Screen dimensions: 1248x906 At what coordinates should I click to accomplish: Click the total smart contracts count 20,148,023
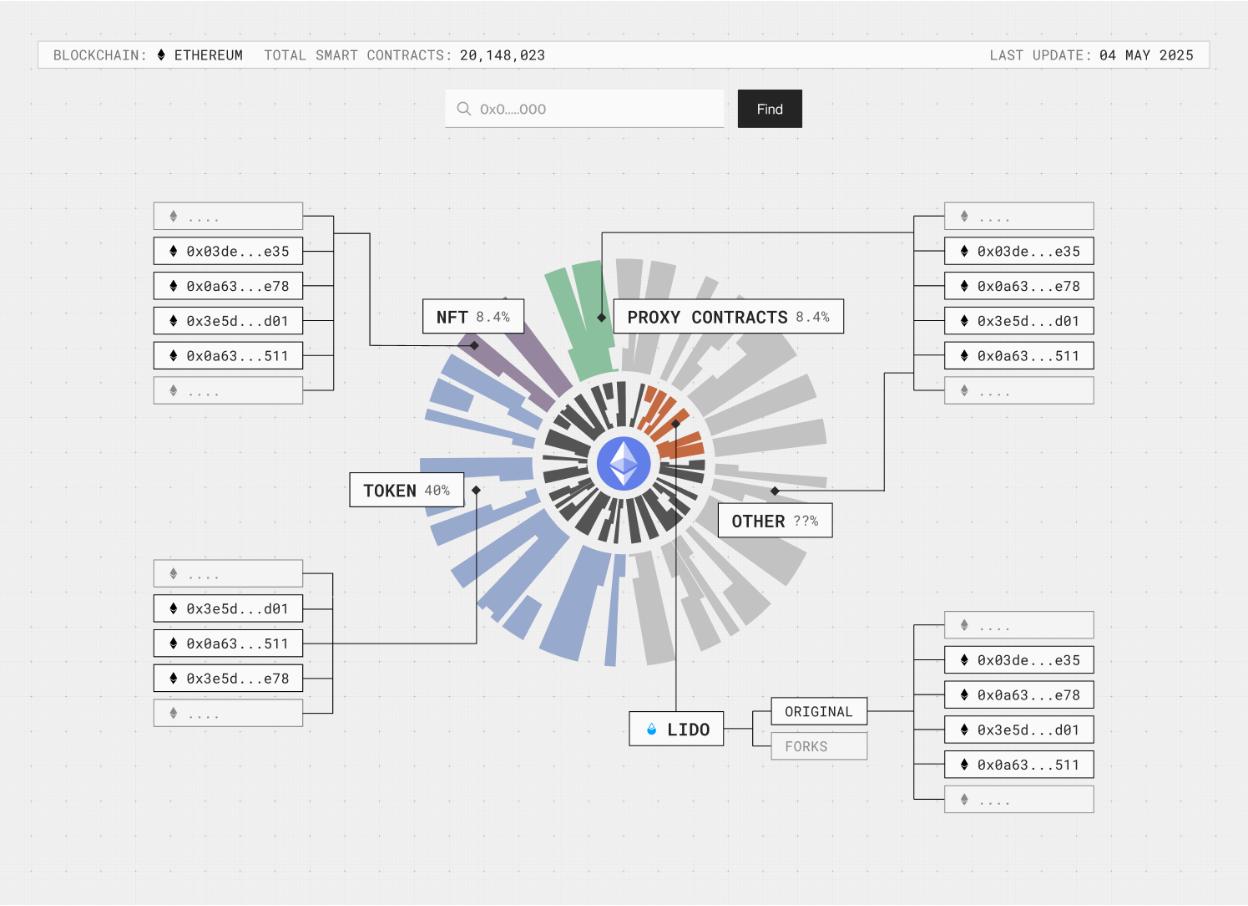click(x=503, y=55)
